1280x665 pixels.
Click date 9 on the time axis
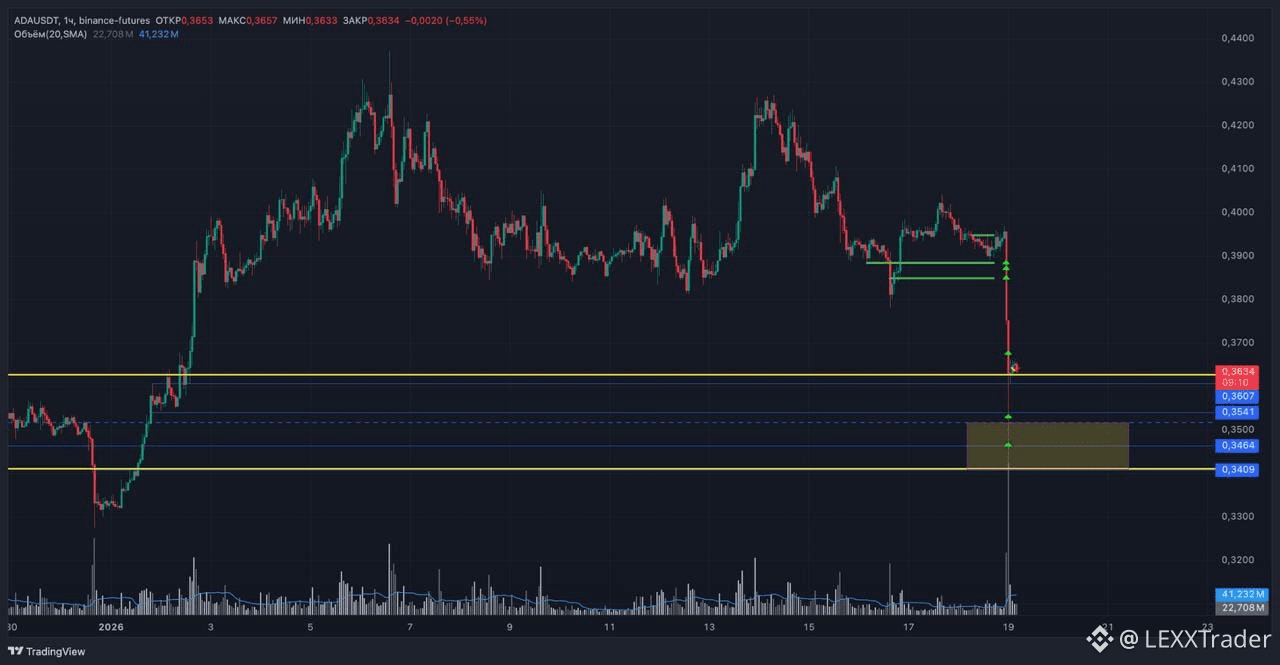tap(509, 628)
